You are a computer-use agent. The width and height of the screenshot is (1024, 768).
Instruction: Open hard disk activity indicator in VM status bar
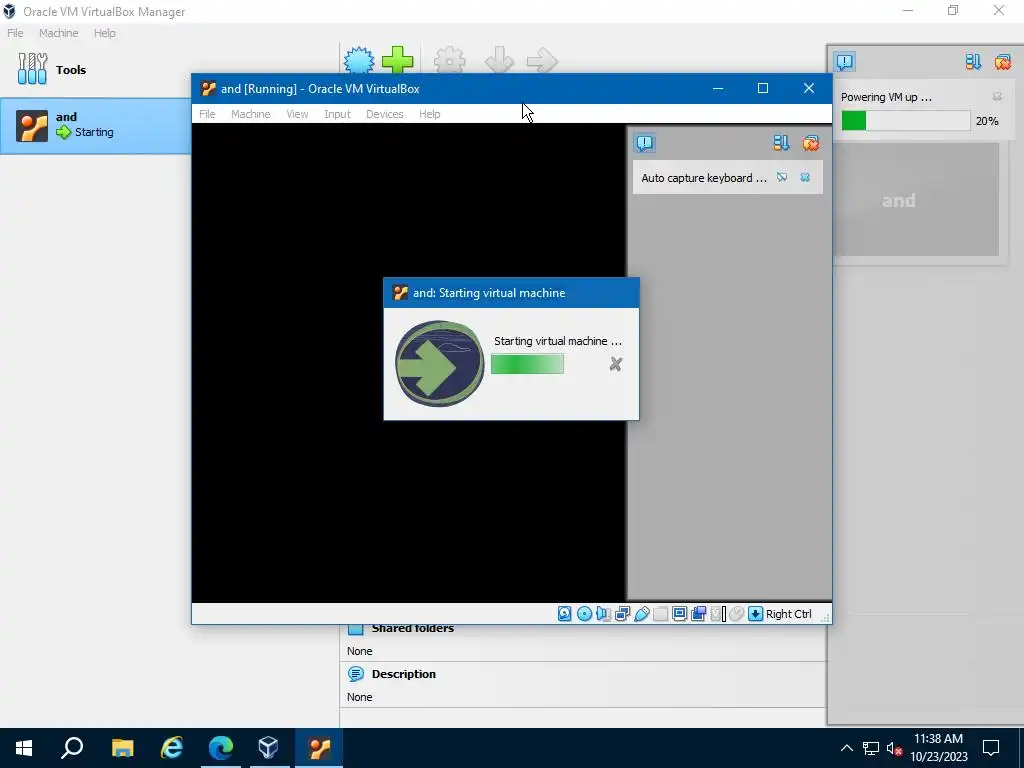564,614
